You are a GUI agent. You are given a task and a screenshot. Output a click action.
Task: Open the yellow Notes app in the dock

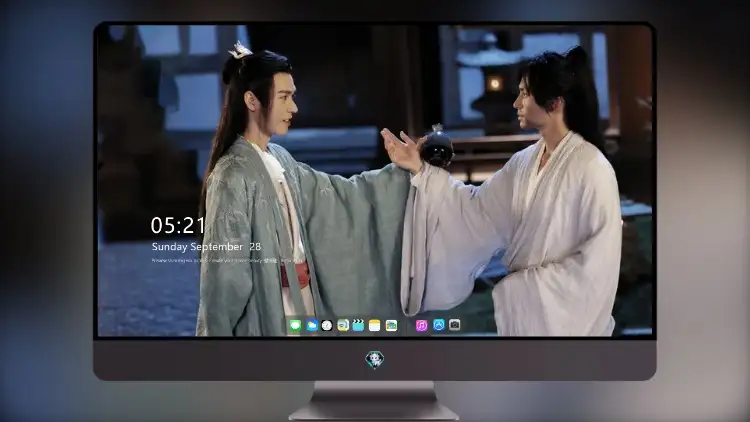375,325
